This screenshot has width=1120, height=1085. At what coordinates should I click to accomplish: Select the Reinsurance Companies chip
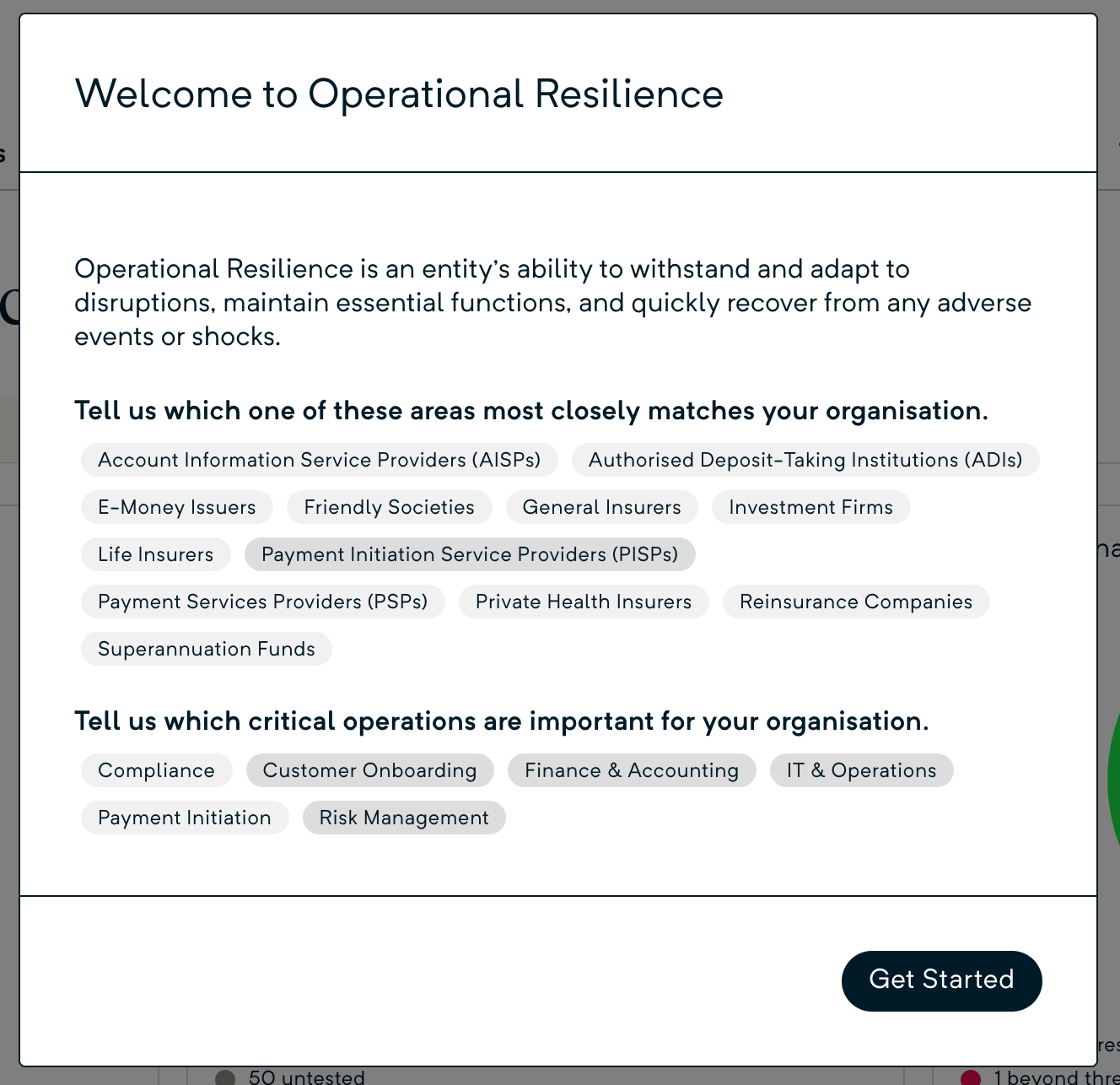coord(855,602)
